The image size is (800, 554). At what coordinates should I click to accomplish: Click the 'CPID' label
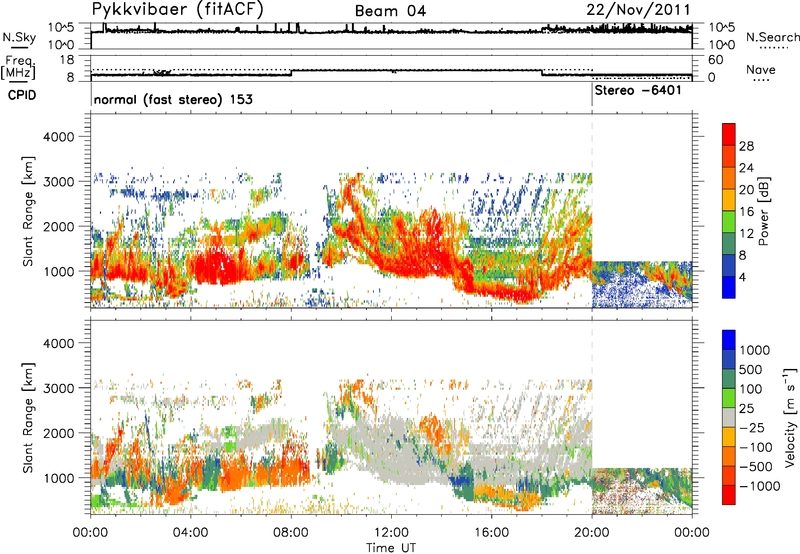click(x=22, y=95)
